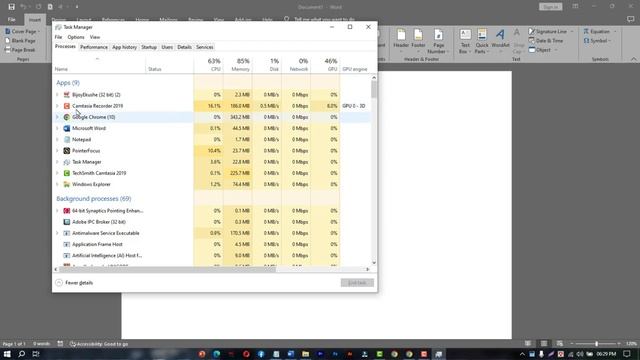This screenshot has height=360, width=640.
Task: Insert Date & Time in Word
Action: 546,41
